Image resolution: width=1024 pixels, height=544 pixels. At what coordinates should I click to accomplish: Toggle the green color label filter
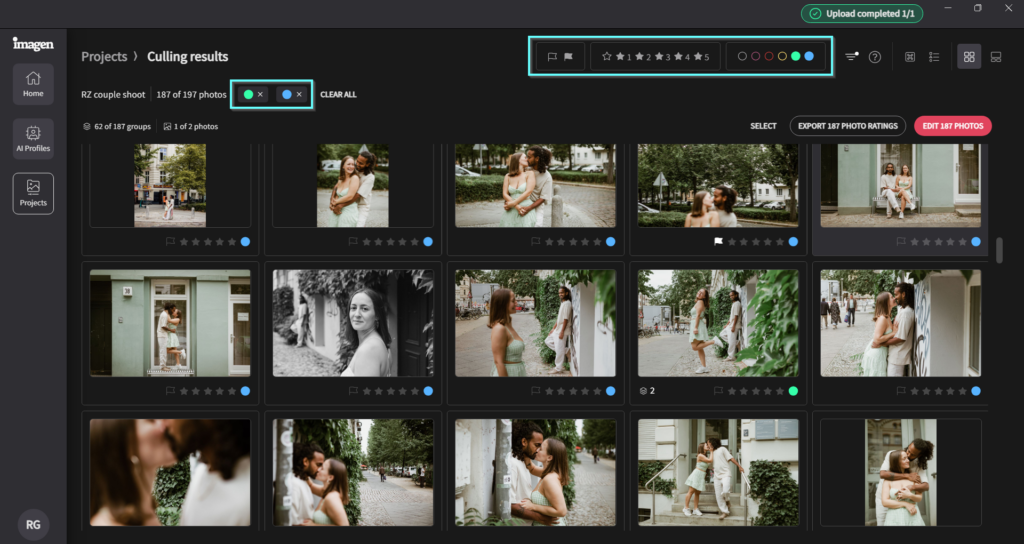795,57
